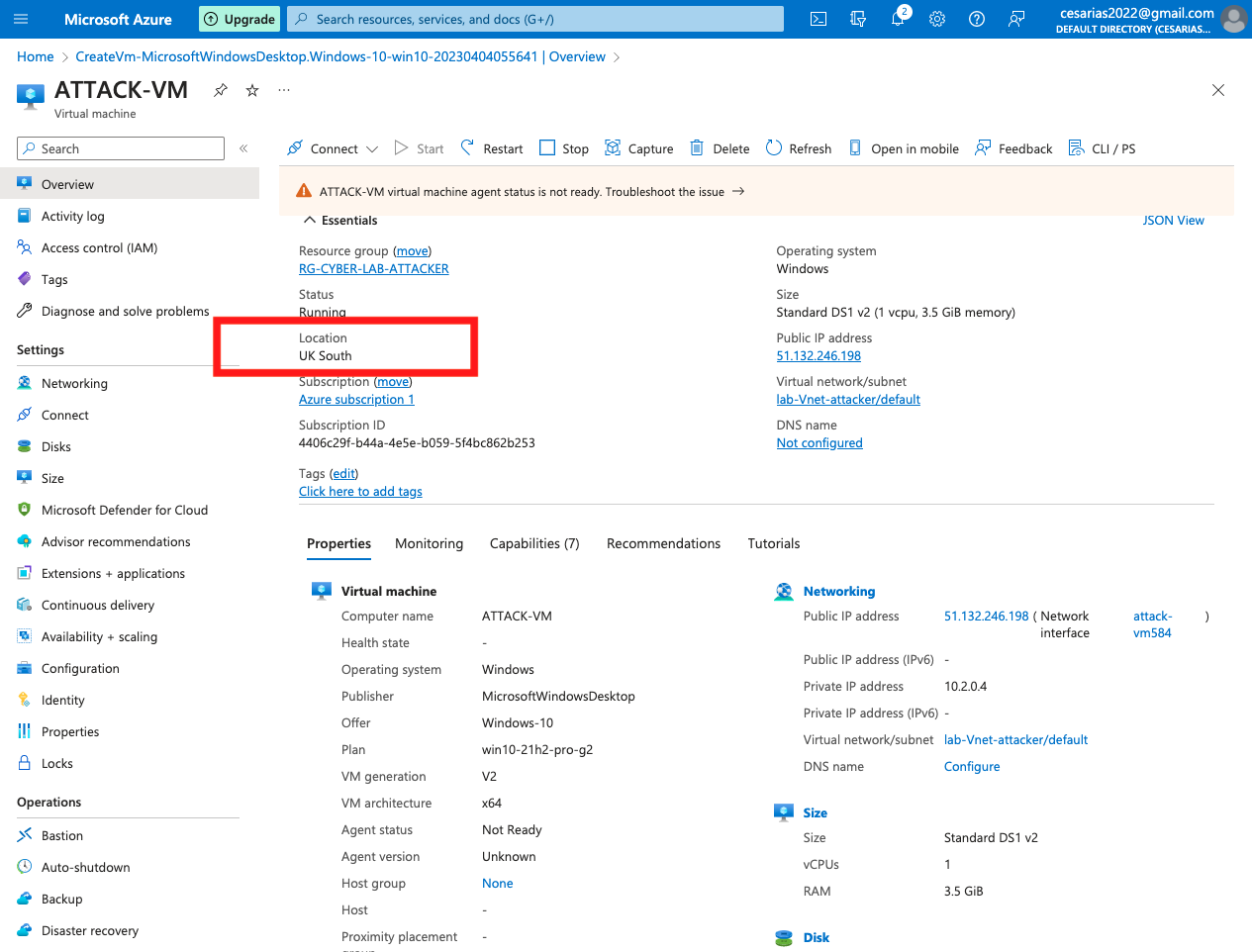Open the Networking heading in Properties
Image resolution: width=1252 pixels, height=952 pixels.
839,591
